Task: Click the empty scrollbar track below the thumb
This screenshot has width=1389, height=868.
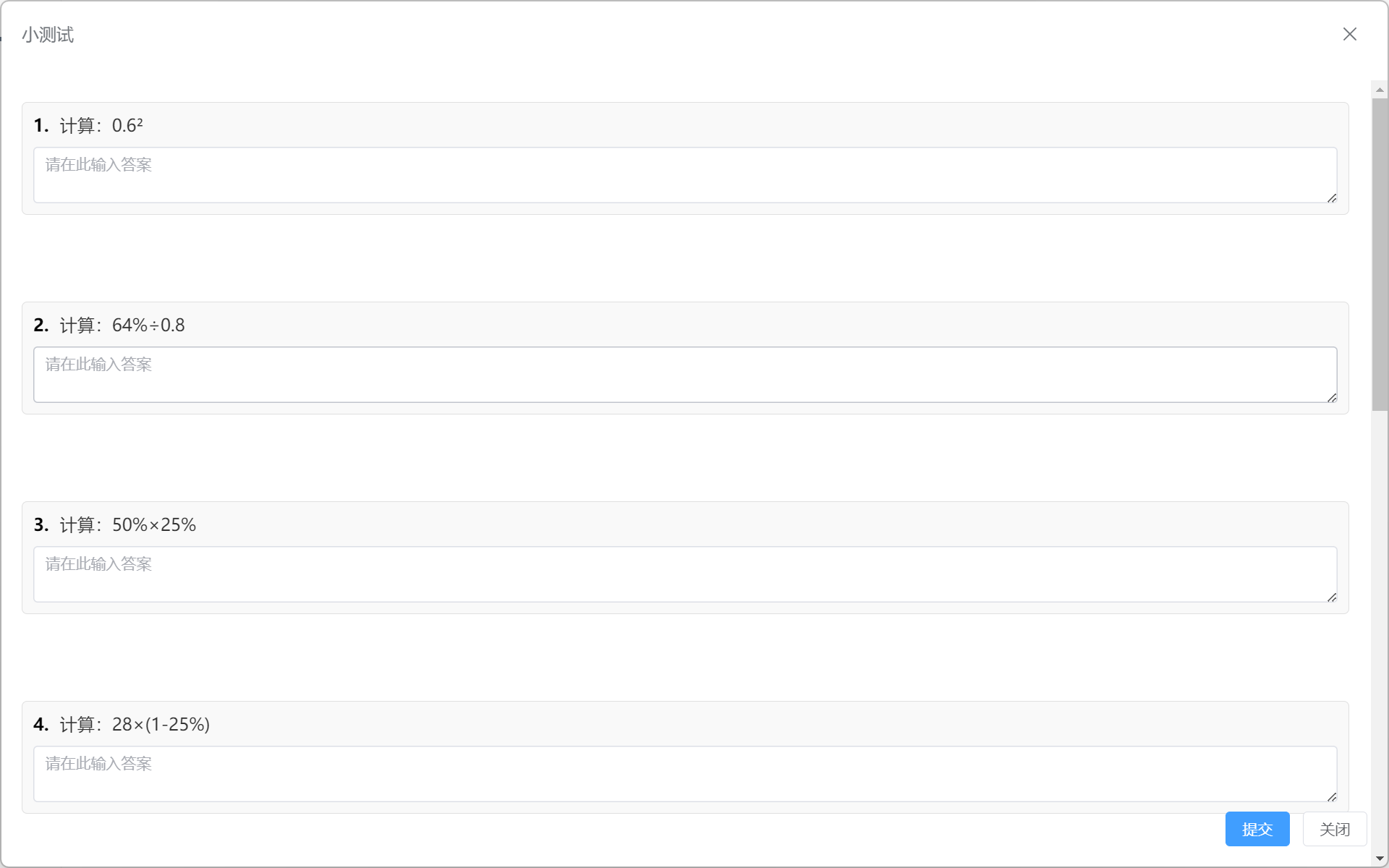Action: tap(1380, 629)
